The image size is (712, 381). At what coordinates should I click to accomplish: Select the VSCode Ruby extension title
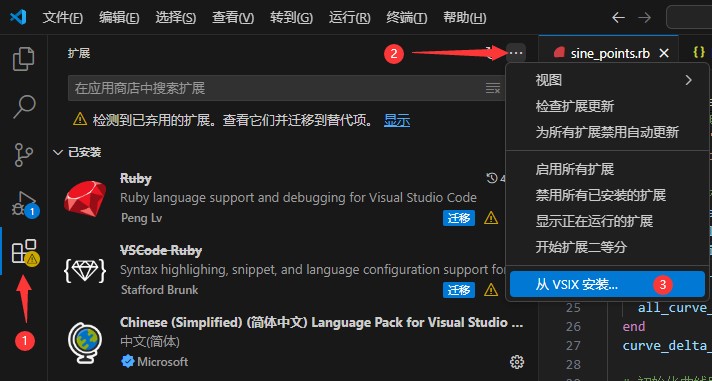pyautogui.click(x=161, y=250)
